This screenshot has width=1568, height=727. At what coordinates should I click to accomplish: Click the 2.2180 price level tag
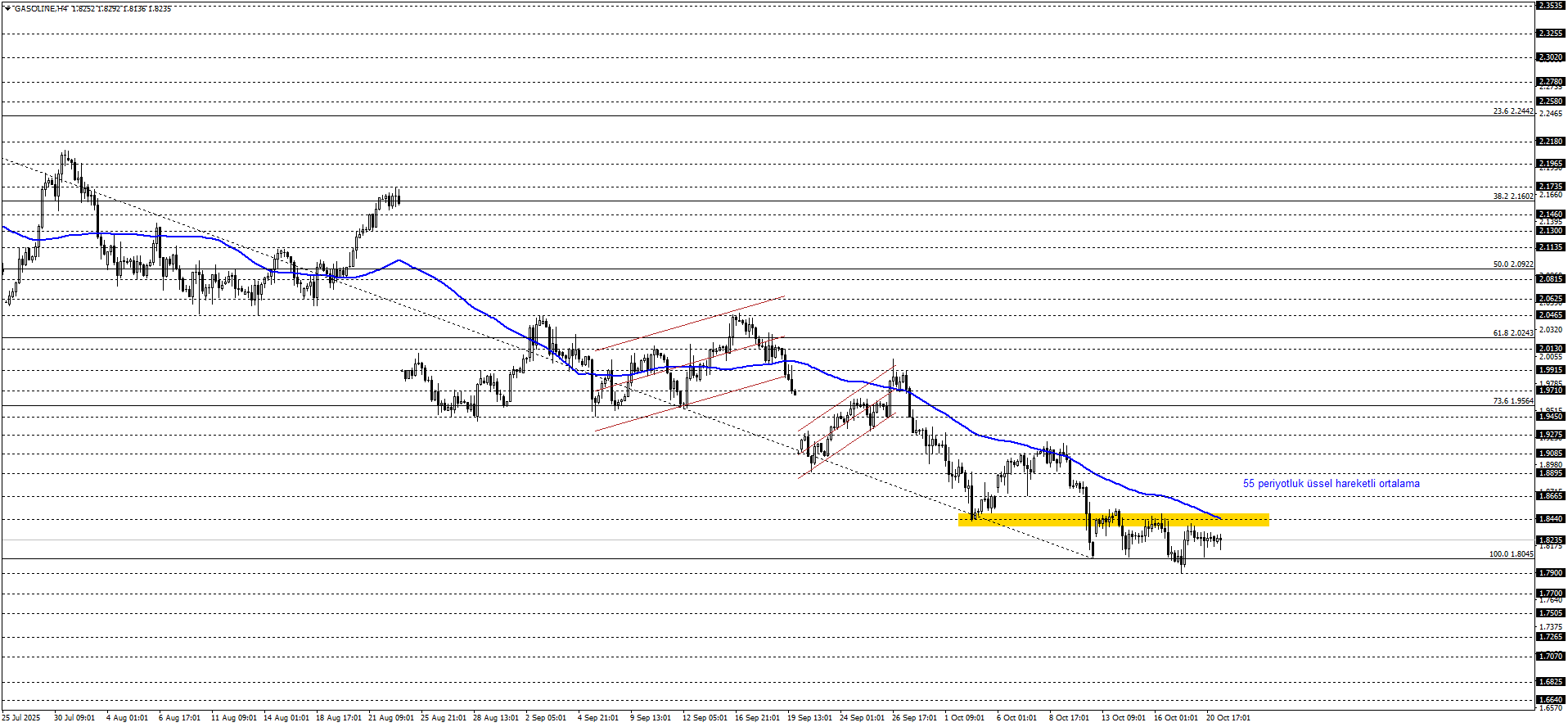[1551, 142]
